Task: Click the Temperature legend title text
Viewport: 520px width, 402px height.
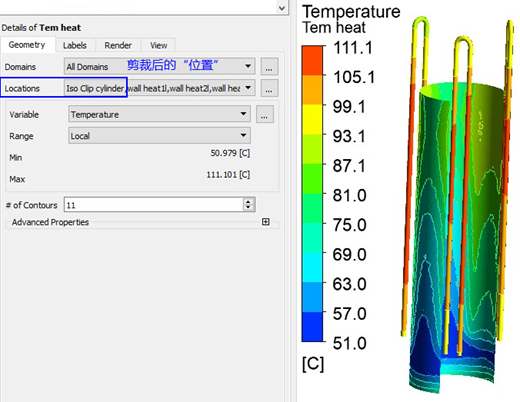Action: pyautogui.click(x=351, y=12)
